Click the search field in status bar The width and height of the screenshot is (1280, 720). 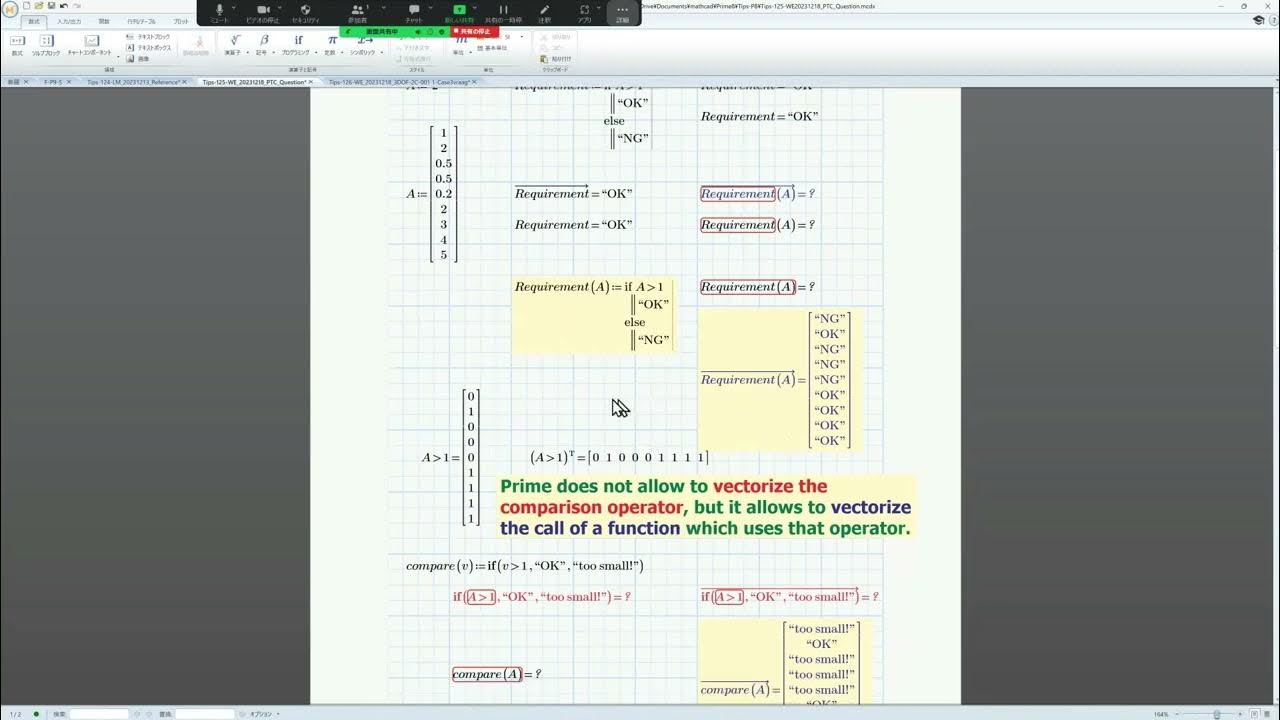coord(99,714)
